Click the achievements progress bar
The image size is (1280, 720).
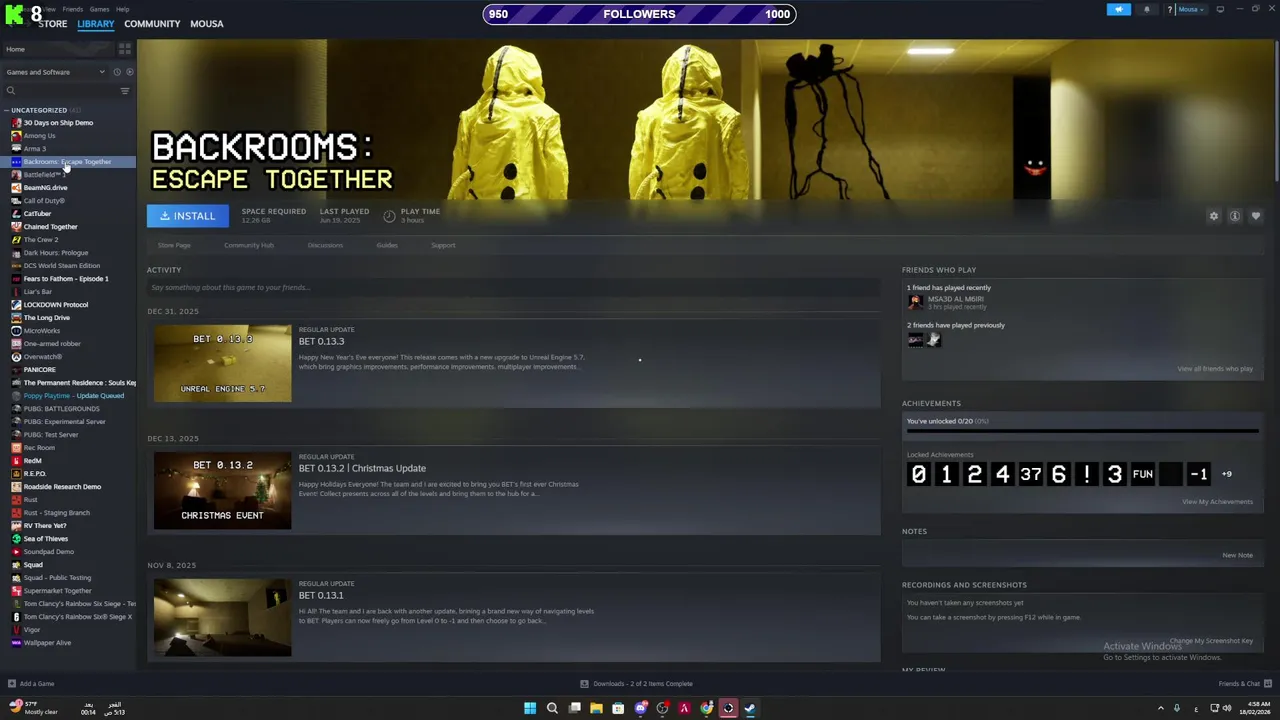(x=1083, y=432)
